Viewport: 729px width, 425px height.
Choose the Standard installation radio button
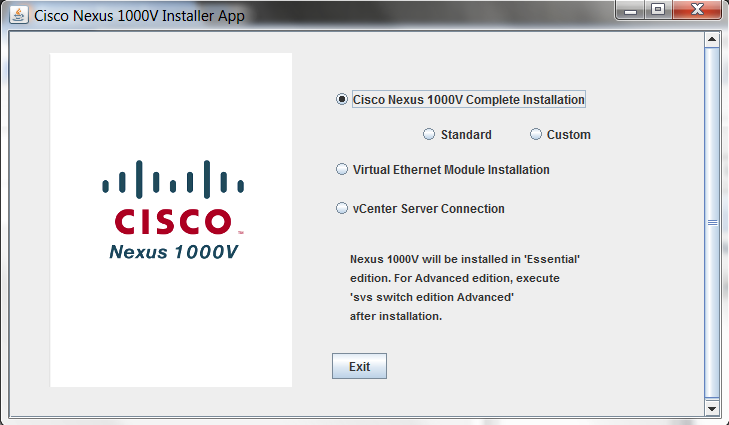click(x=429, y=134)
